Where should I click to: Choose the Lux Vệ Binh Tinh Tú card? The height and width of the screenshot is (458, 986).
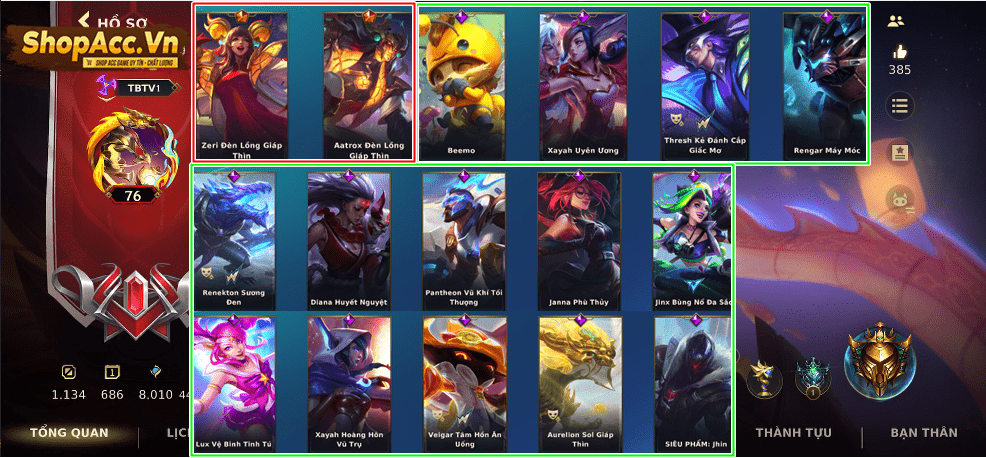pos(235,384)
